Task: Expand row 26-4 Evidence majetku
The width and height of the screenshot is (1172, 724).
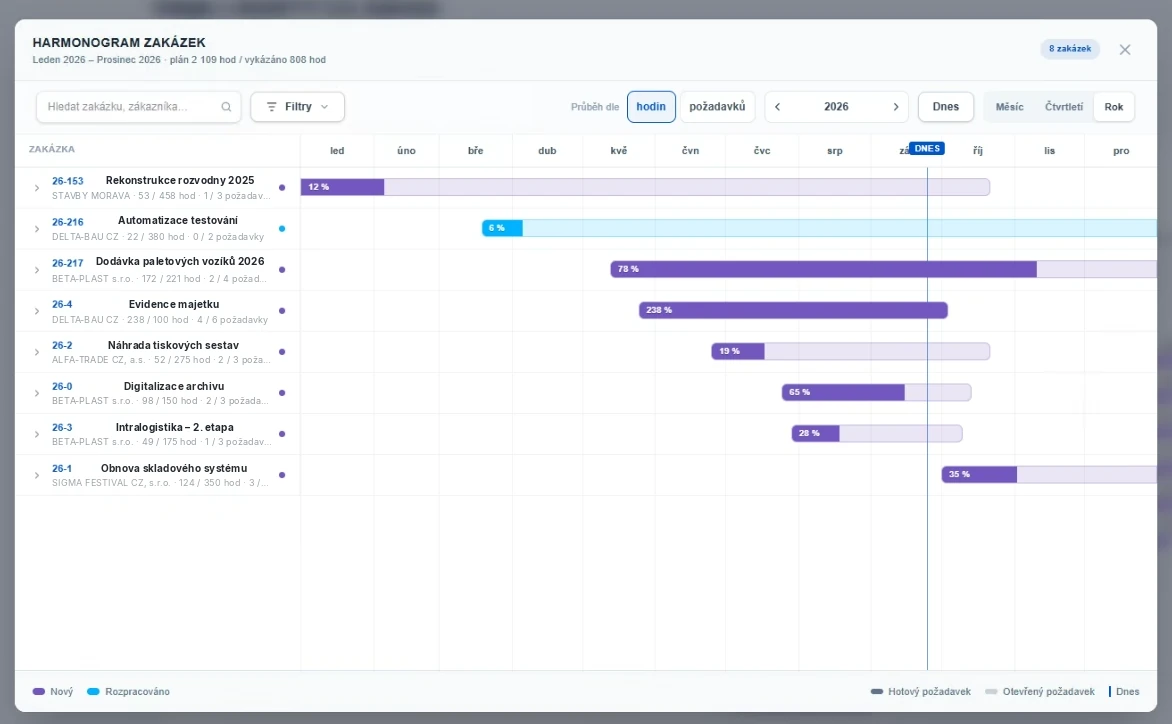Action: click(x=37, y=312)
